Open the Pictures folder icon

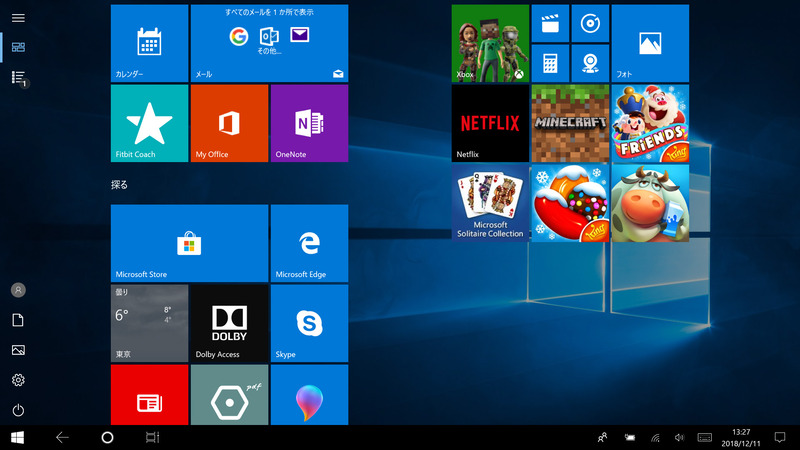(18, 350)
